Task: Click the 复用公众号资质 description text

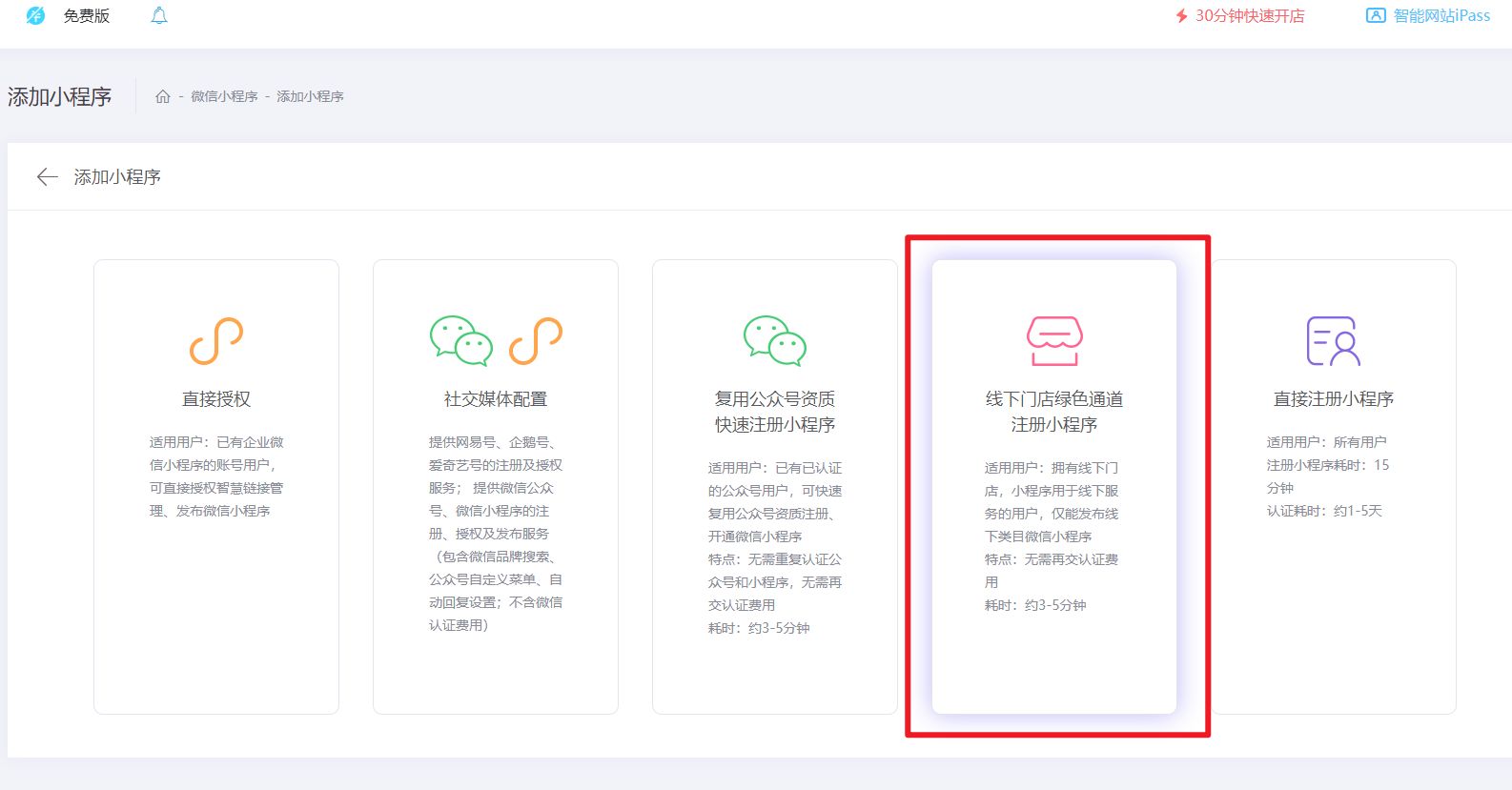Action: point(775,548)
